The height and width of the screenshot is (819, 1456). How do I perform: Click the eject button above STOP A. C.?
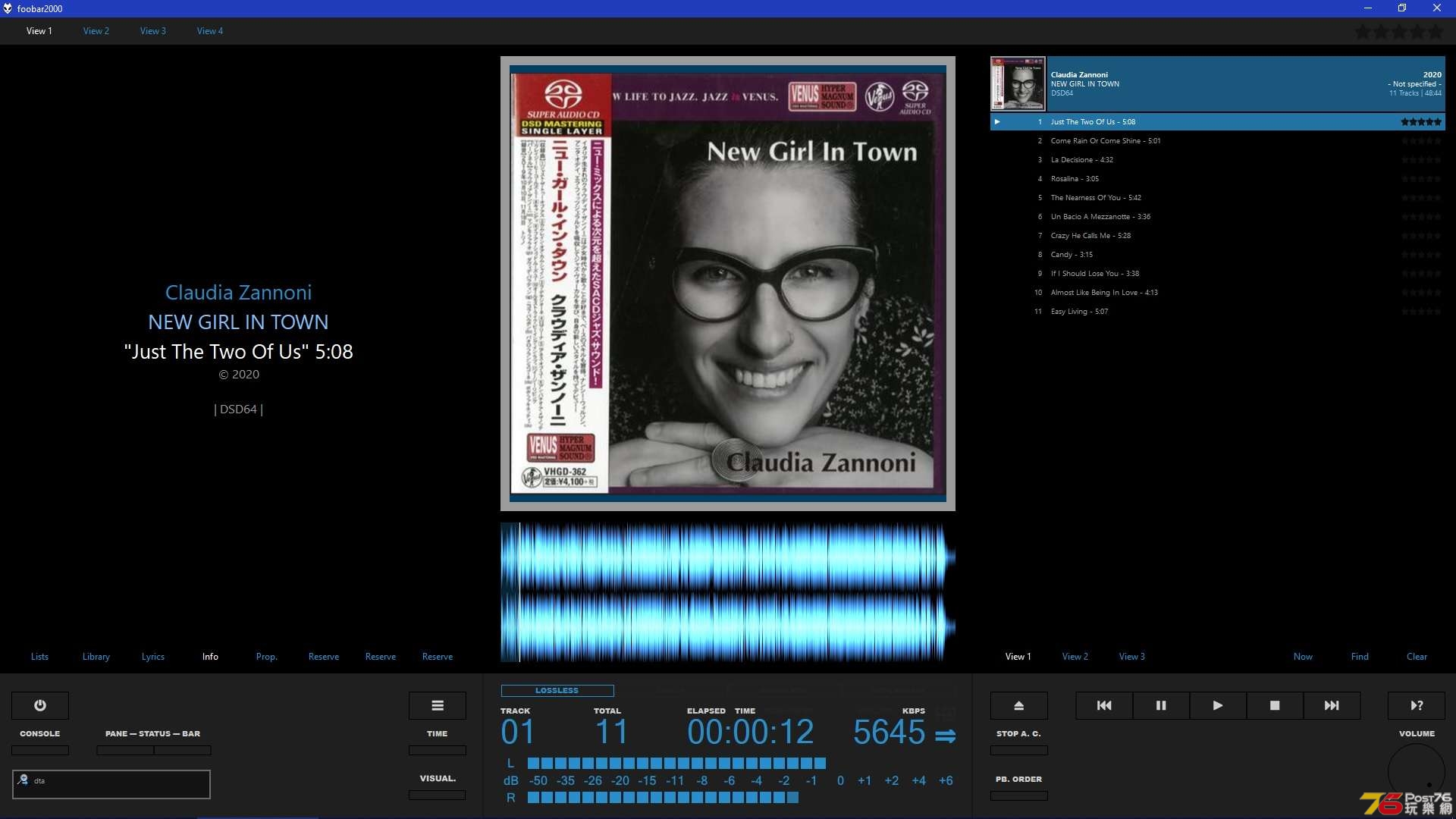tap(1019, 705)
